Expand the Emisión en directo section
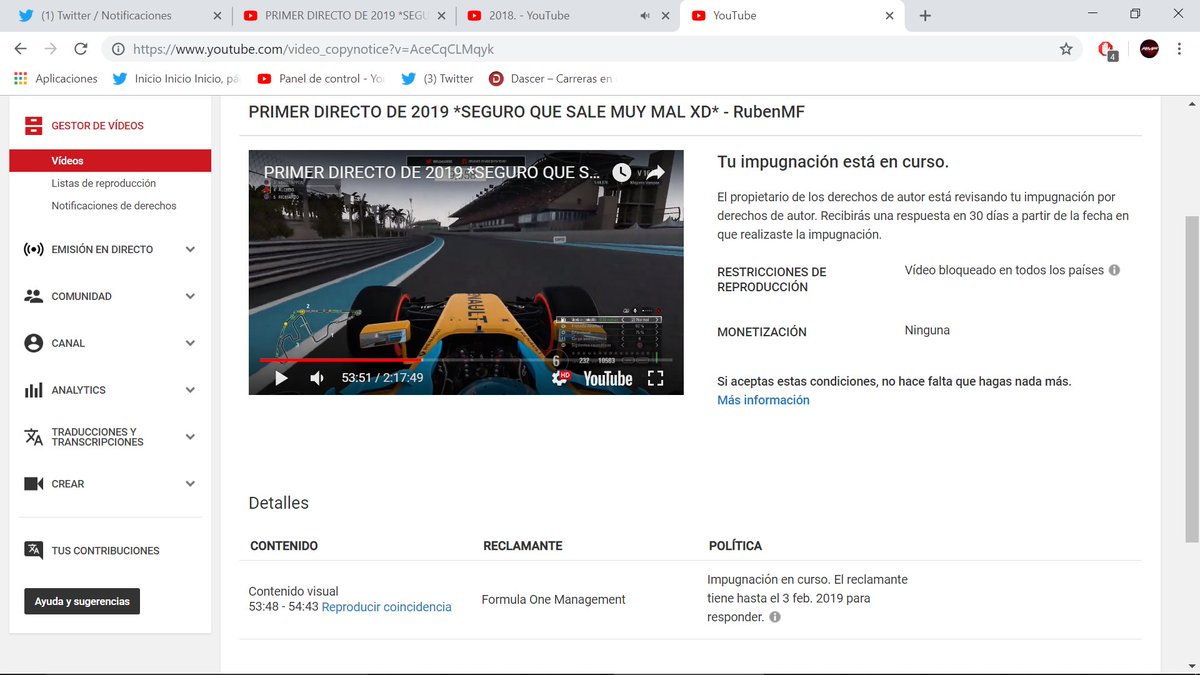 [x=190, y=249]
